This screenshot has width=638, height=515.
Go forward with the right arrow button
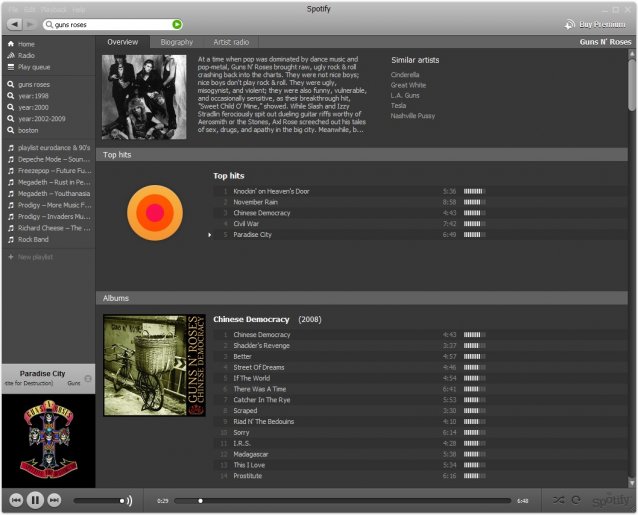(x=29, y=24)
